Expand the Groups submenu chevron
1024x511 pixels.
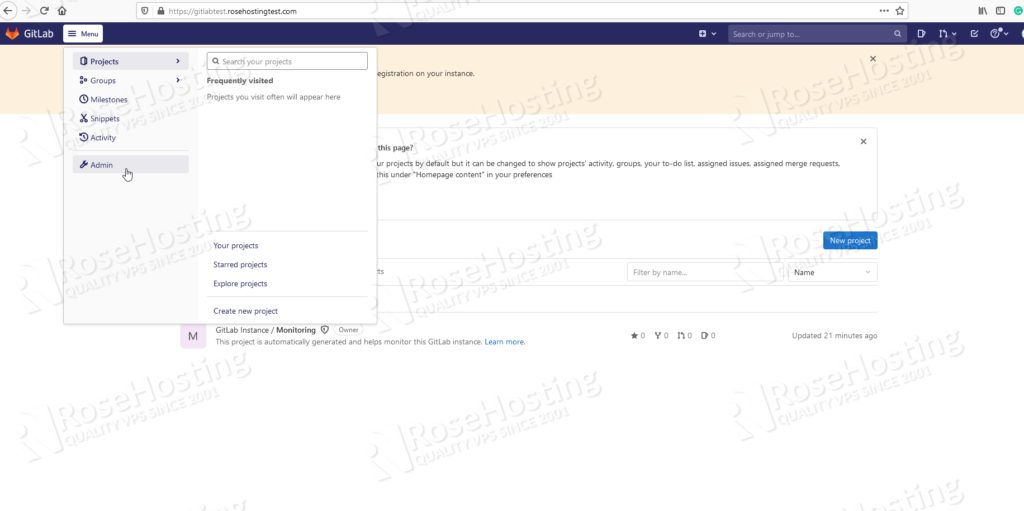(x=178, y=80)
